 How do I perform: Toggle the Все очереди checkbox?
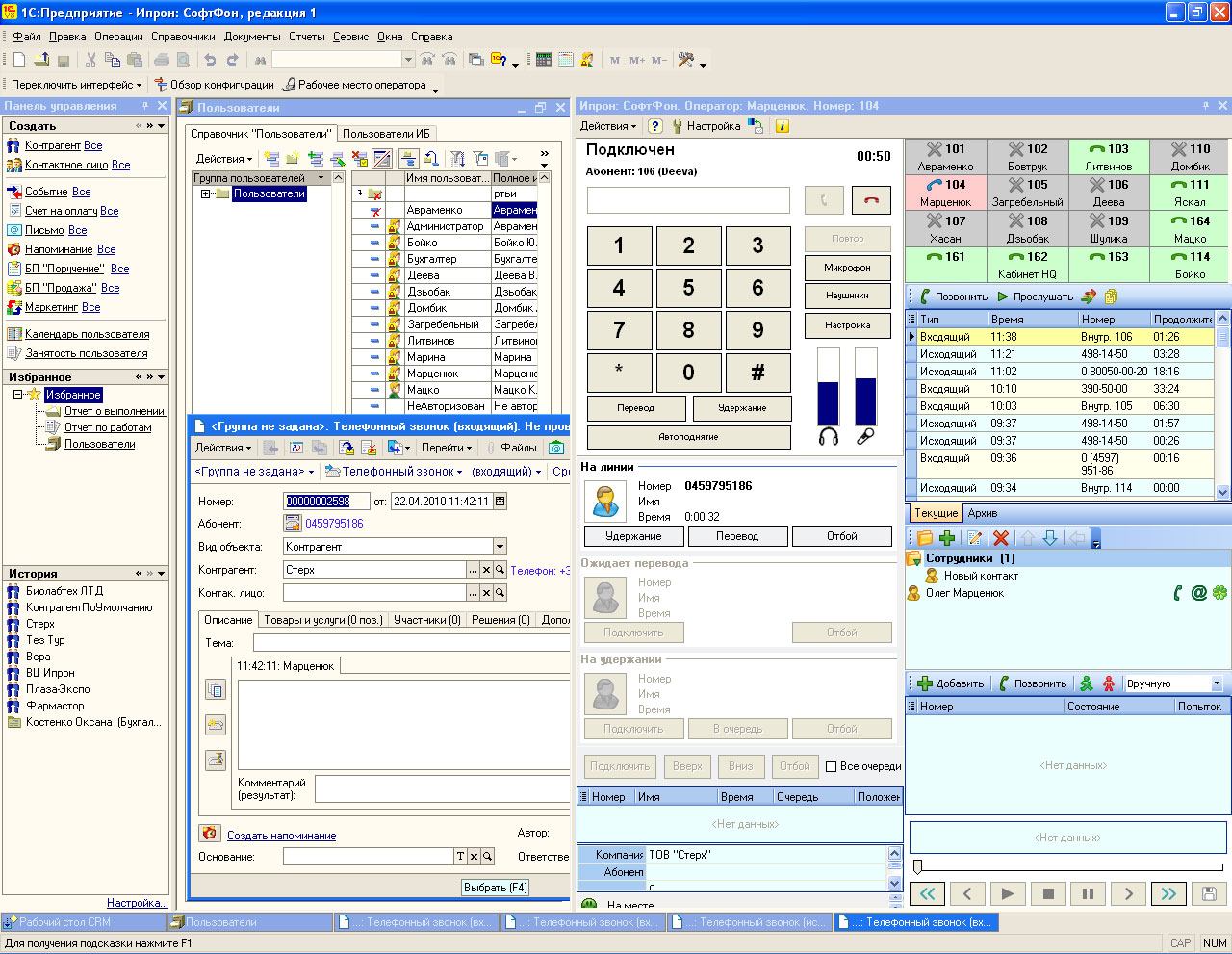coord(831,766)
